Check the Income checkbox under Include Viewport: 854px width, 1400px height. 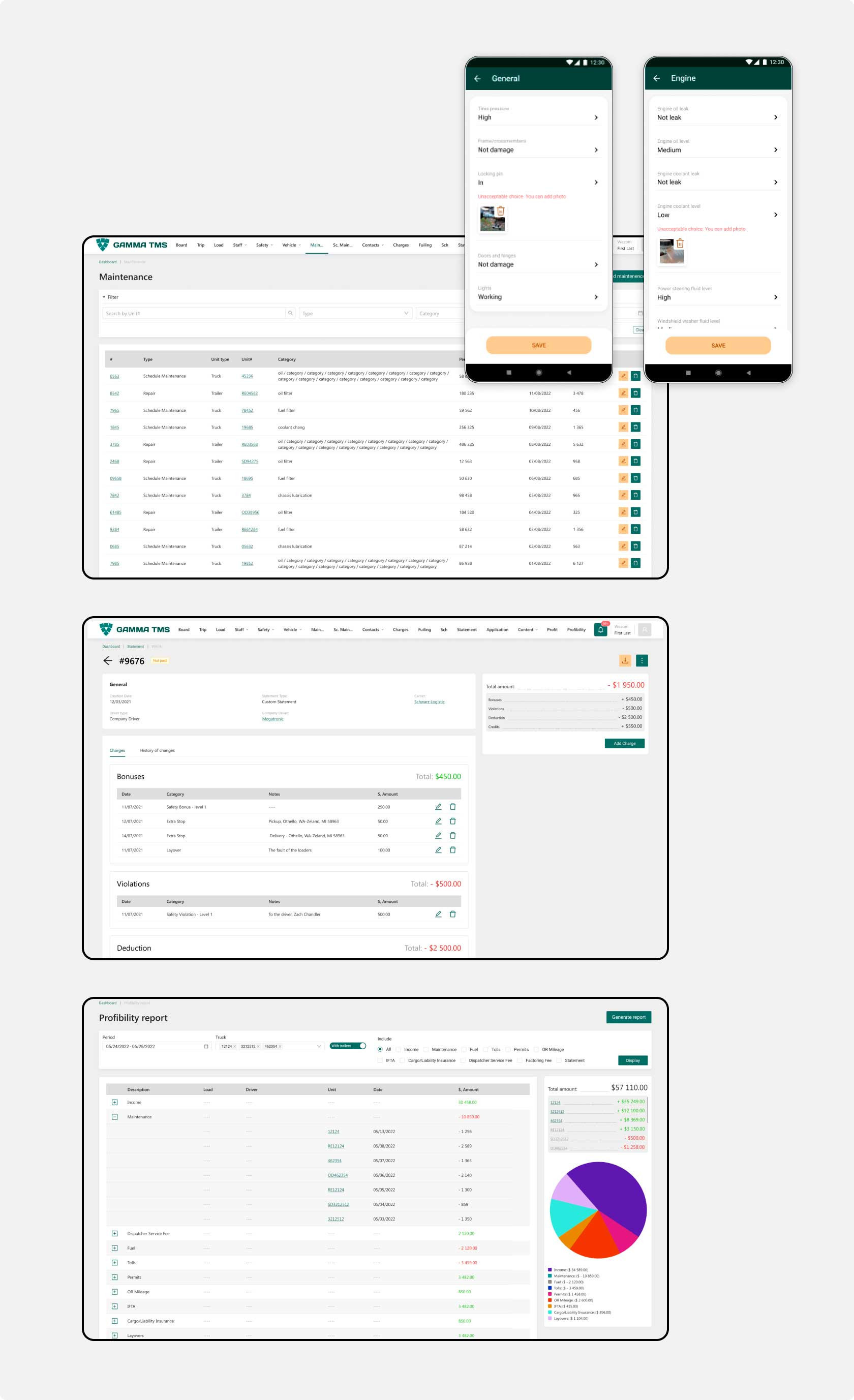(399, 1049)
